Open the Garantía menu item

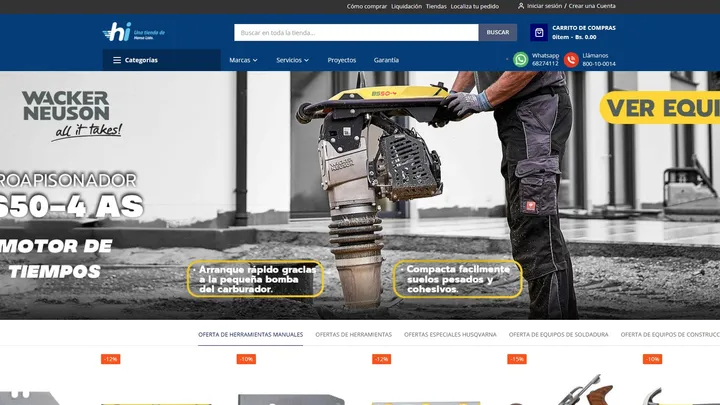pyautogui.click(x=386, y=60)
